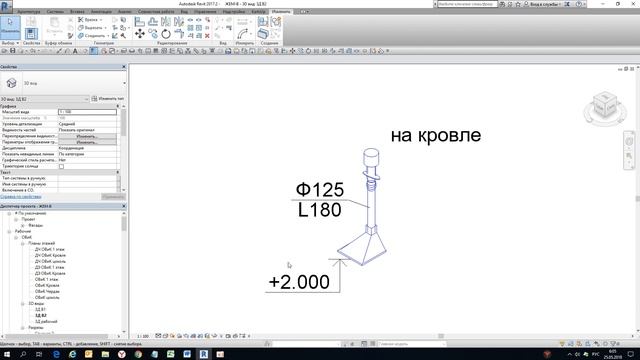Select the Rotate tool in the ribbon

coord(166,34)
